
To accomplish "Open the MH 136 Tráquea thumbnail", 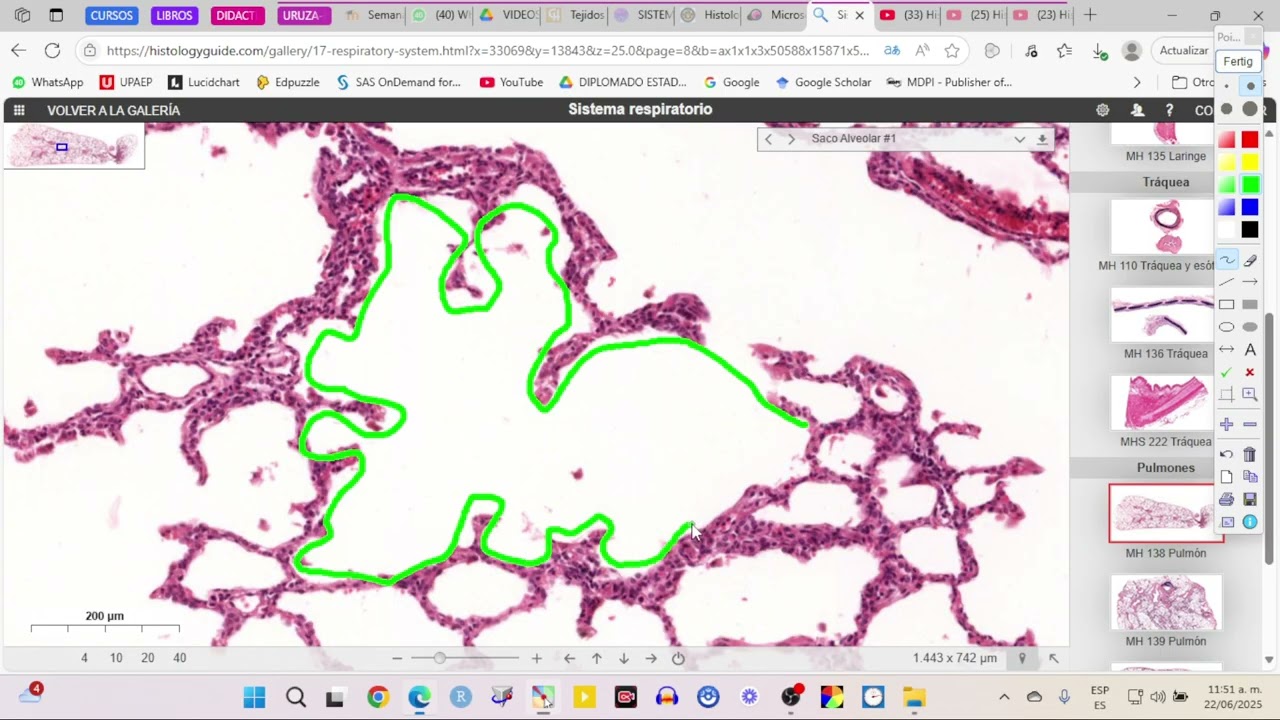I will [1166, 315].
